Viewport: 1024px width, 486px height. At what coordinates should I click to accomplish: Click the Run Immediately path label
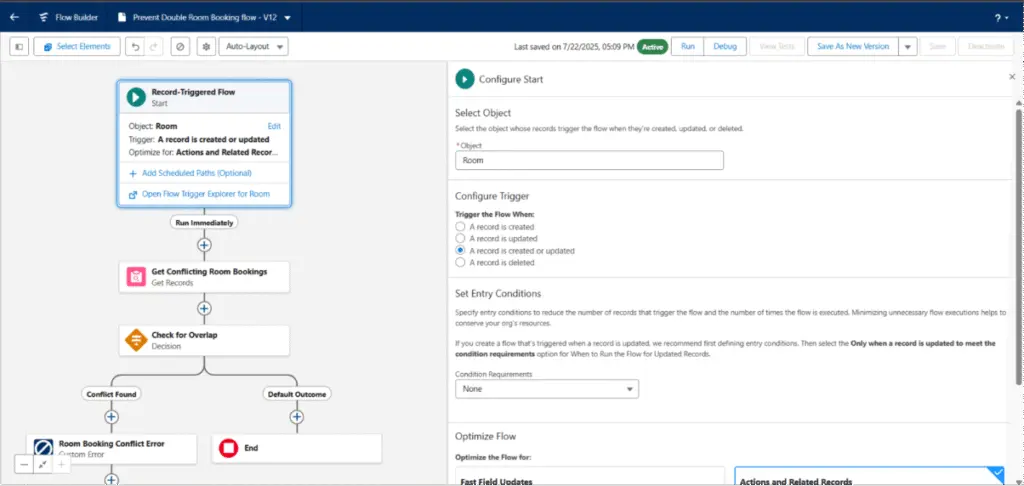click(204, 223)
